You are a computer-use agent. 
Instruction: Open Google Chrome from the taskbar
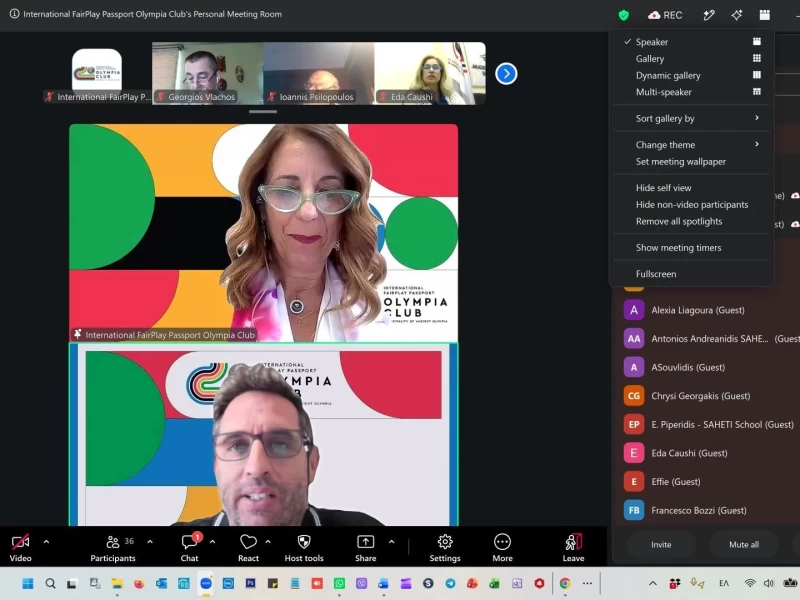[565, 583]
